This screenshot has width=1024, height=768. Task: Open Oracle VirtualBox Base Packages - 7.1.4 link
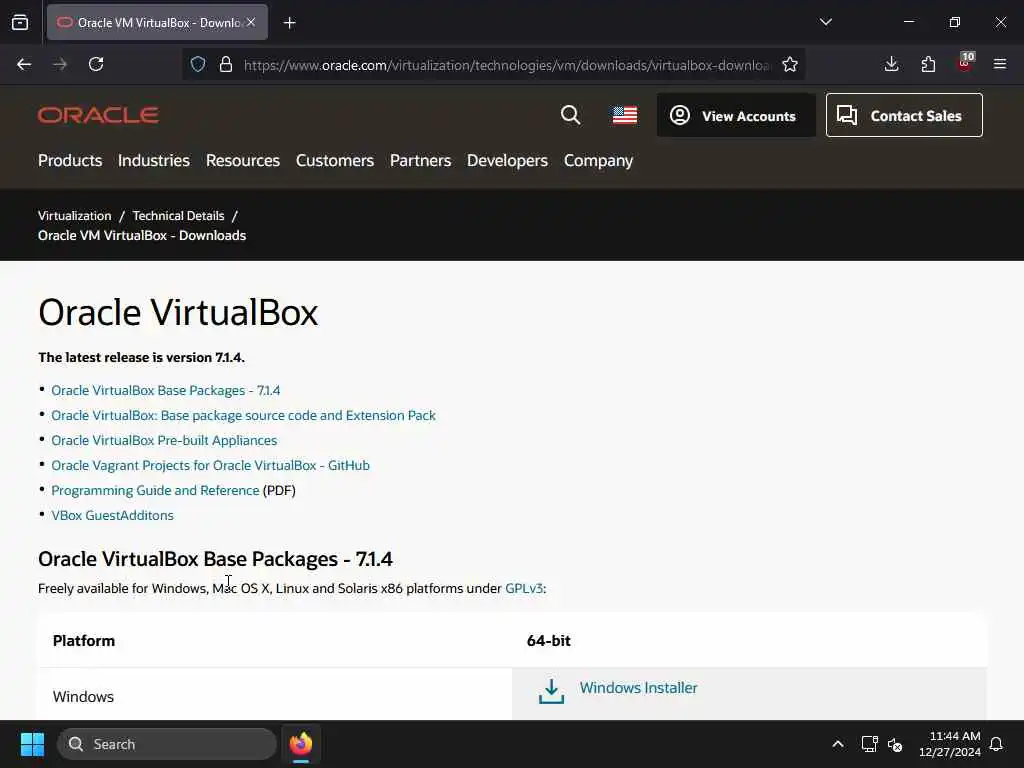pos(166,391)
